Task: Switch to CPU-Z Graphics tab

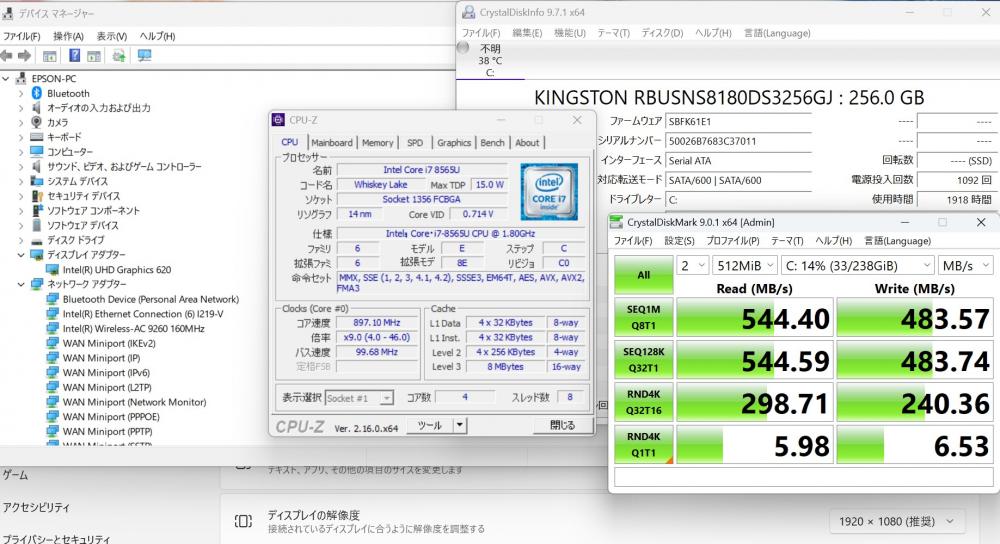Action: pos(454,143)
